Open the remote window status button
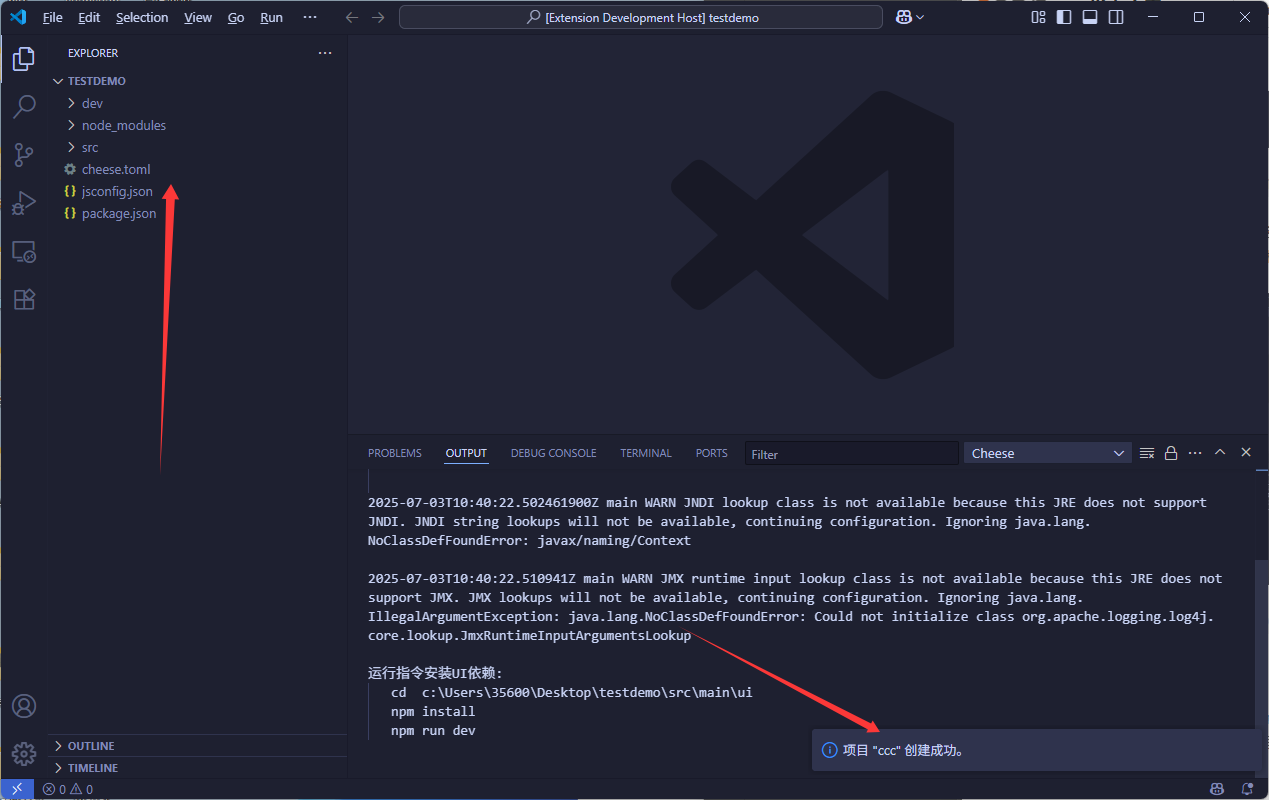1269x800 pixels. 17,789
